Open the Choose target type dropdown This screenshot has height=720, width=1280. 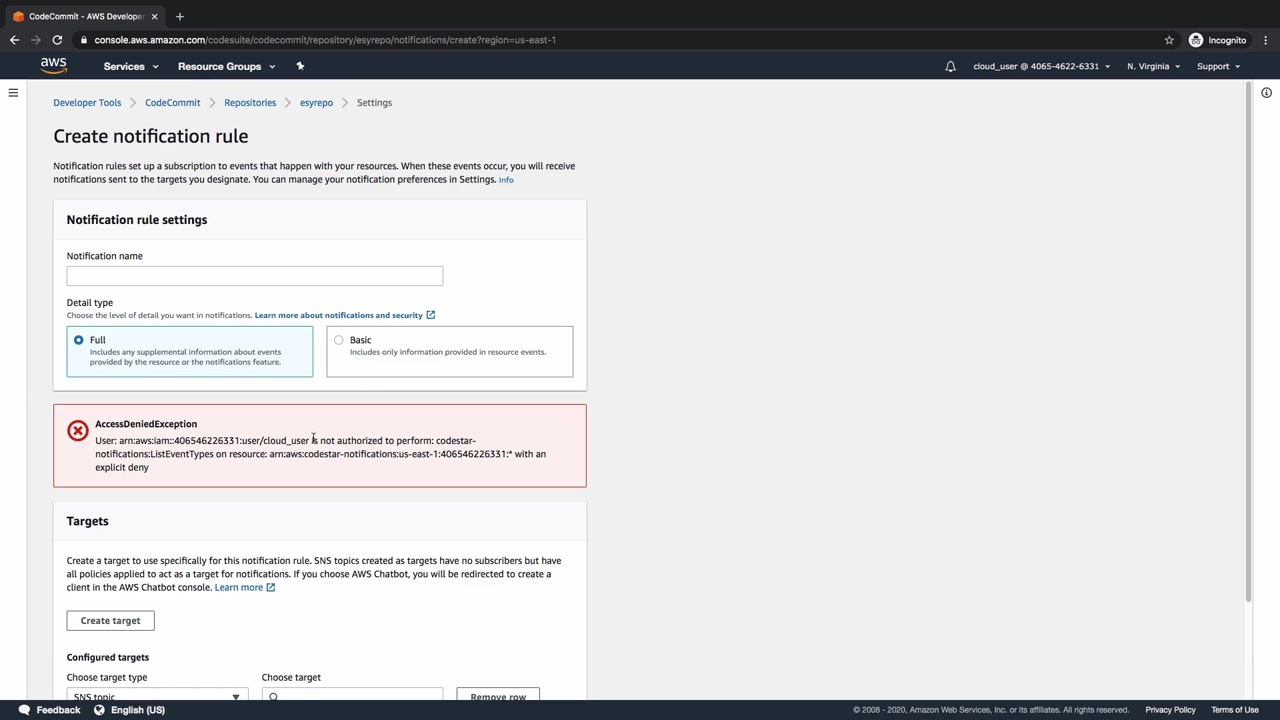click(x=156, y=695)
